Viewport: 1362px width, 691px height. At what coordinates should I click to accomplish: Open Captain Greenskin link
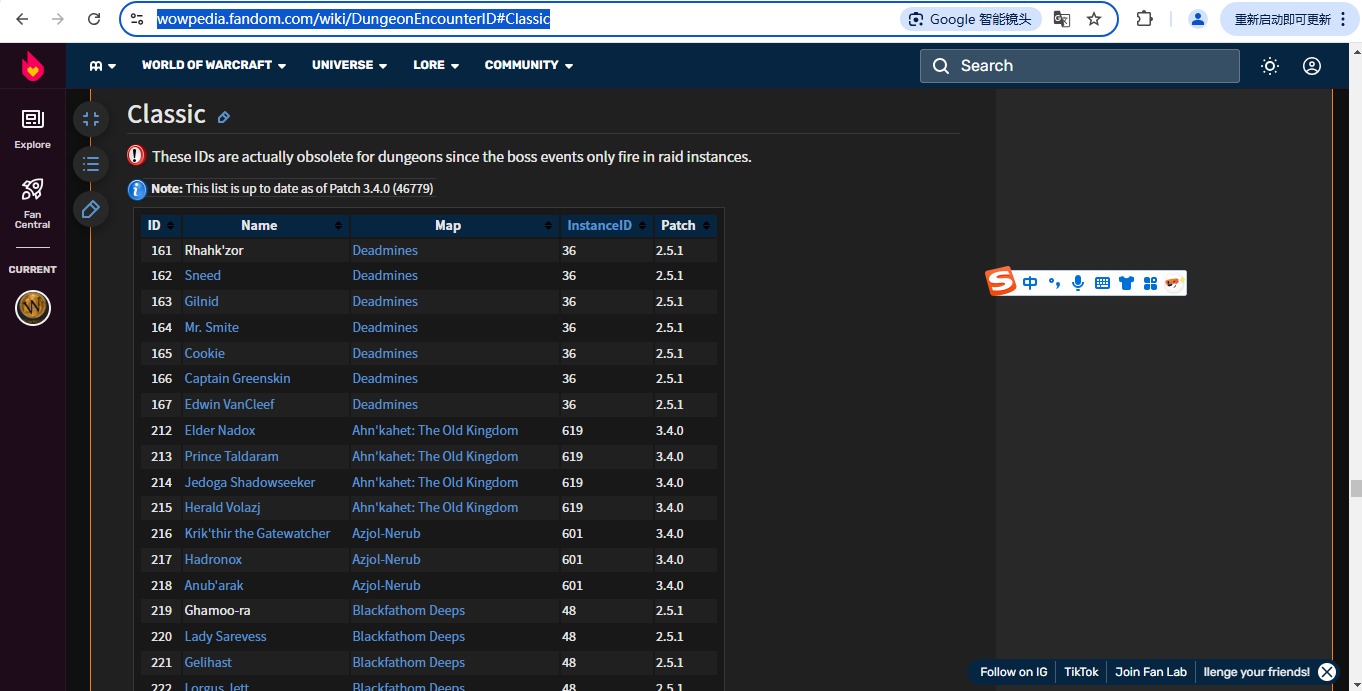[x=238, y=379]
